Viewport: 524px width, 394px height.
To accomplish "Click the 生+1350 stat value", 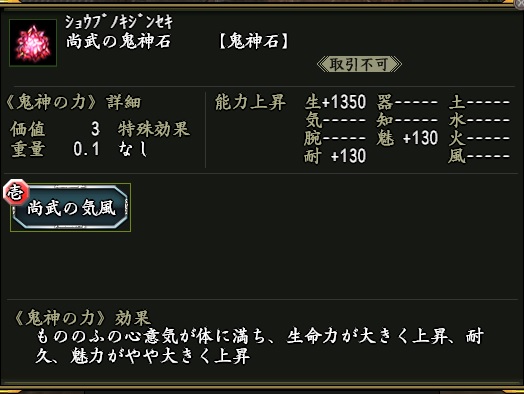I will coord(335,102).
